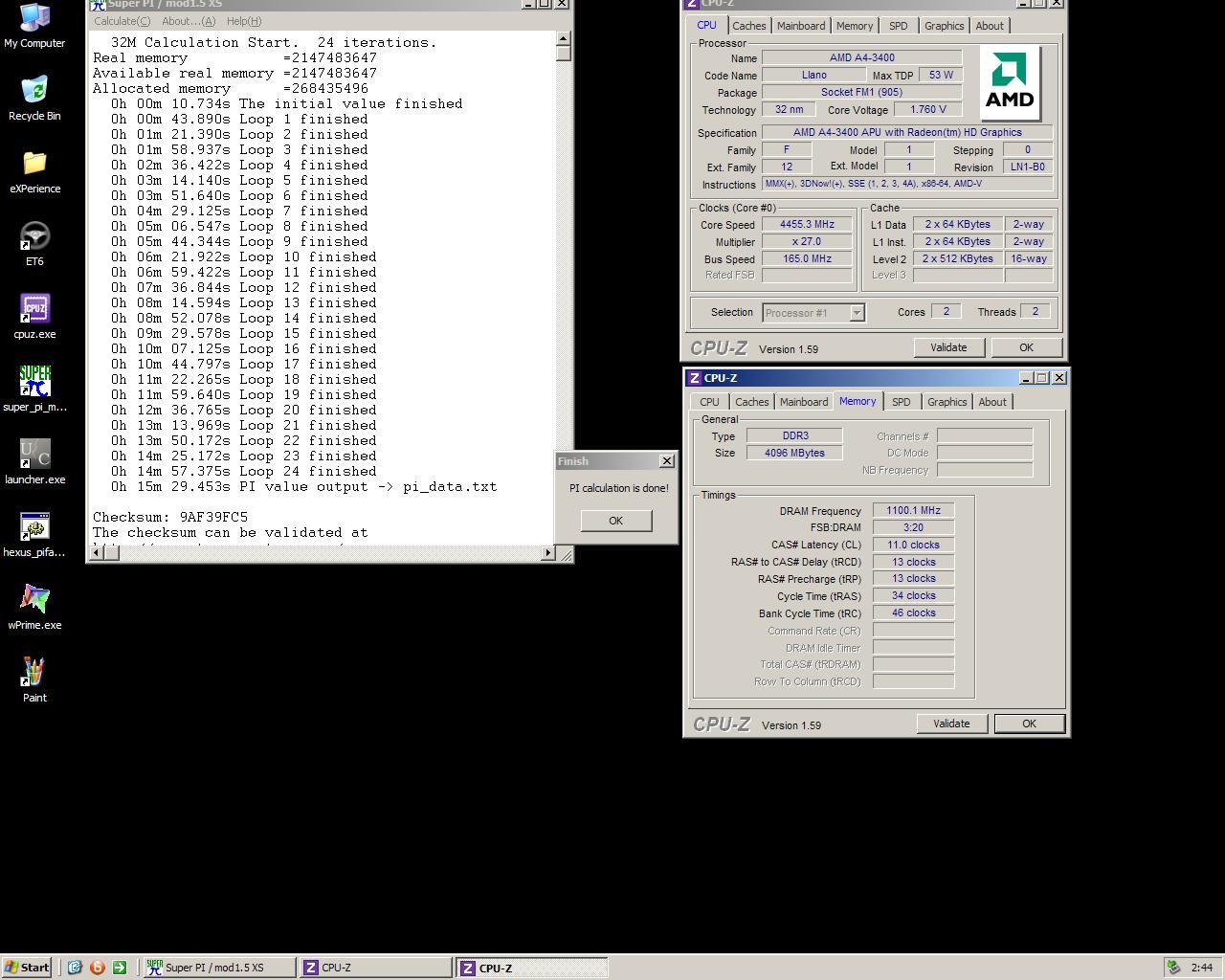Open Caches tab in upper CPU-Z window
Image resolution: width=1225 pixels, height=980 pixels.
coord(749,26)
